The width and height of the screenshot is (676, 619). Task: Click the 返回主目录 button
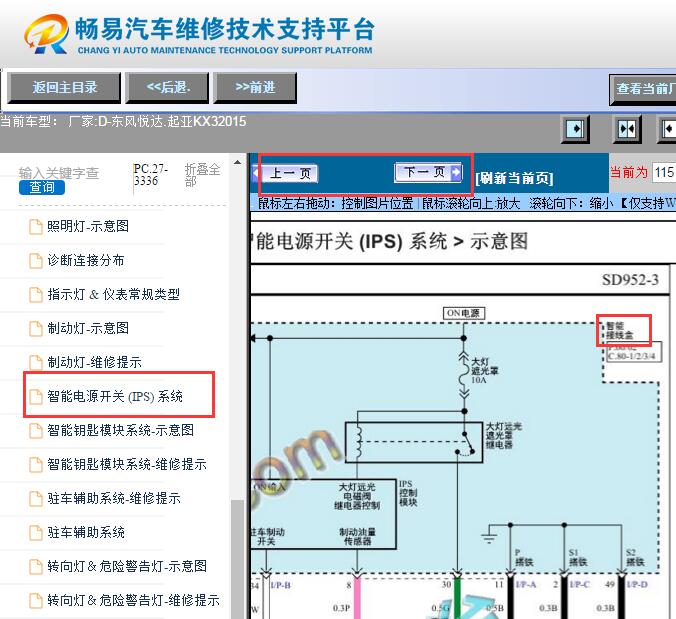point(64,88)
